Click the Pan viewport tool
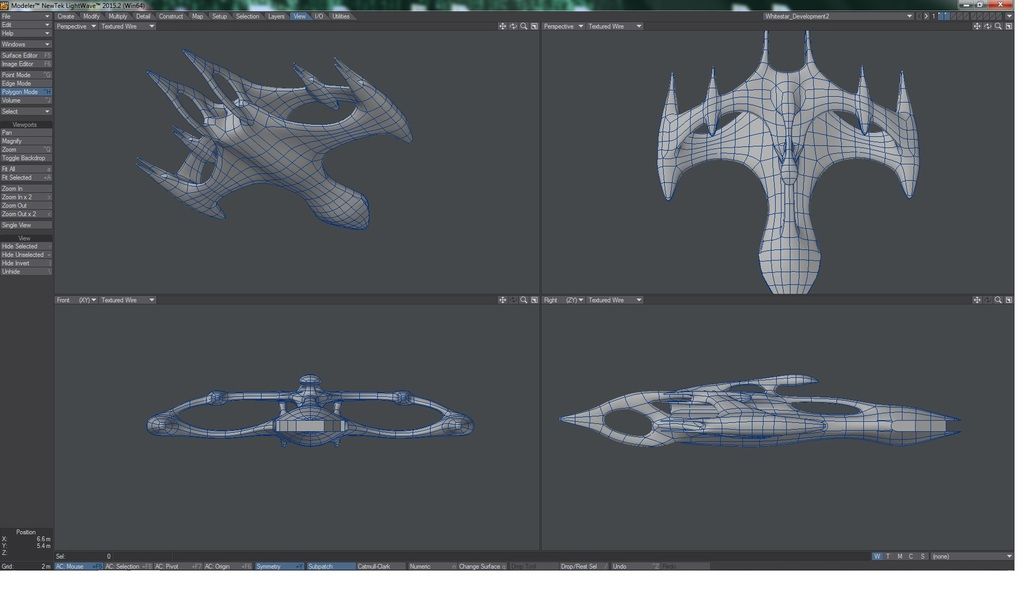Screen dimensions: 1024x594 [x=26, y=133]
